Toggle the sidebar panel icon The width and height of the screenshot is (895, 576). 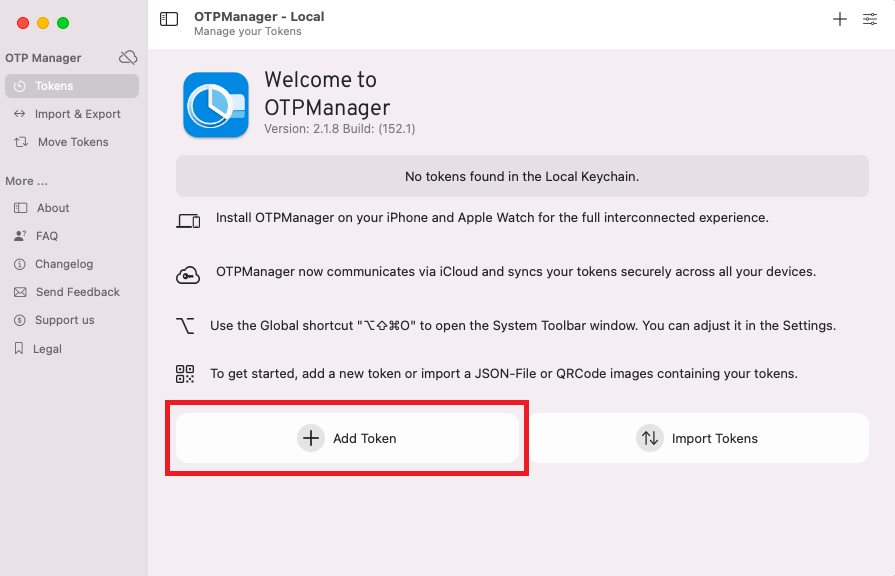pos(169,19)
